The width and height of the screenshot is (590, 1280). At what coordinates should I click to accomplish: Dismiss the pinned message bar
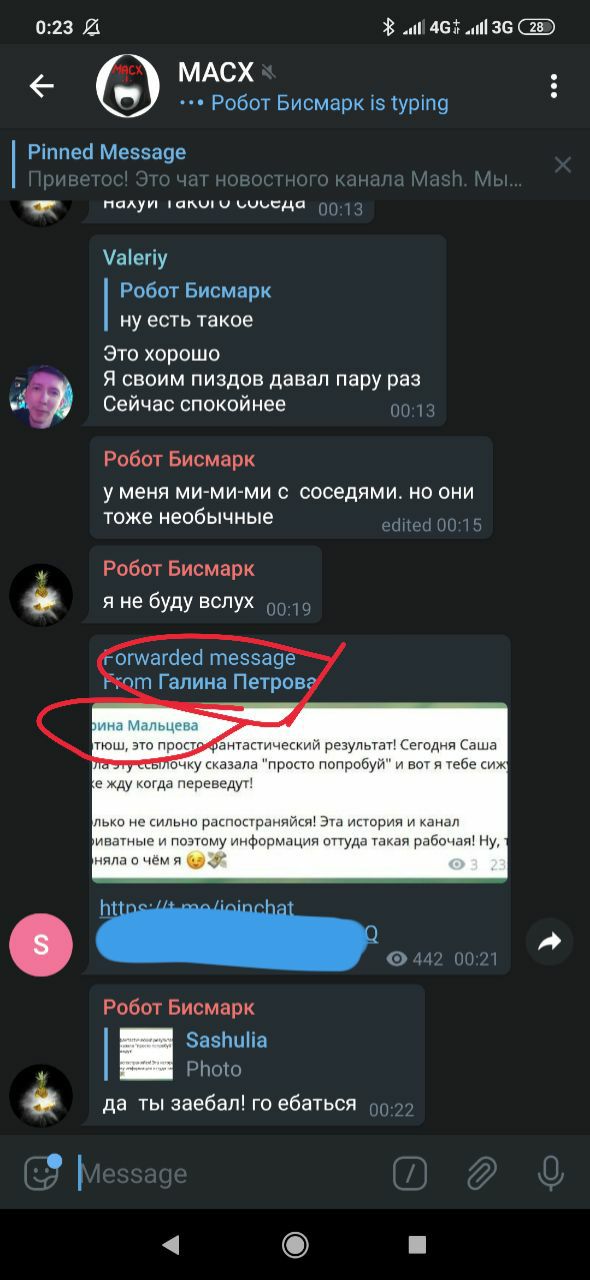coord(563,165)
